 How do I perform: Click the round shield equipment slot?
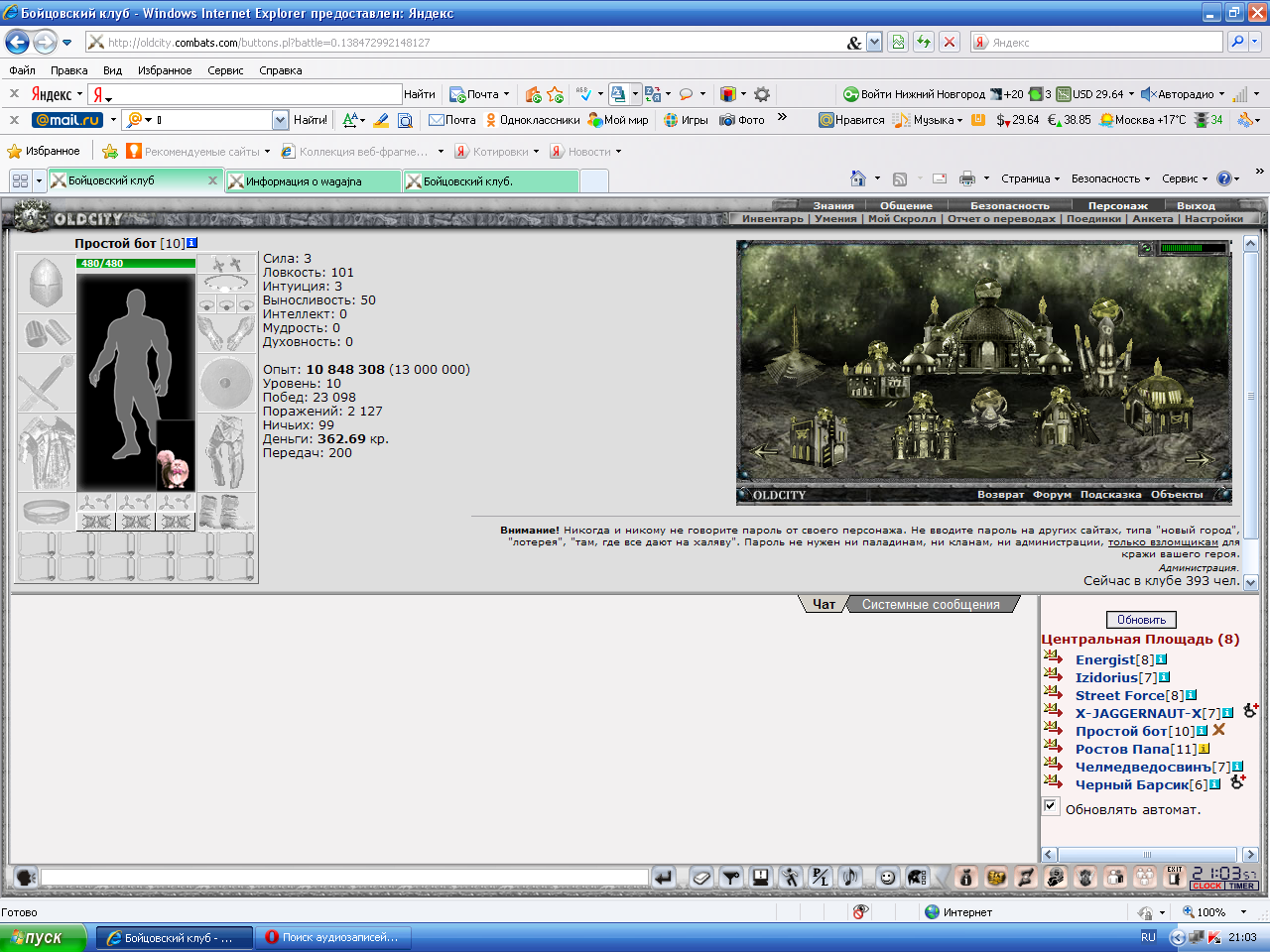pyautogui.click(x=226, y=383)
